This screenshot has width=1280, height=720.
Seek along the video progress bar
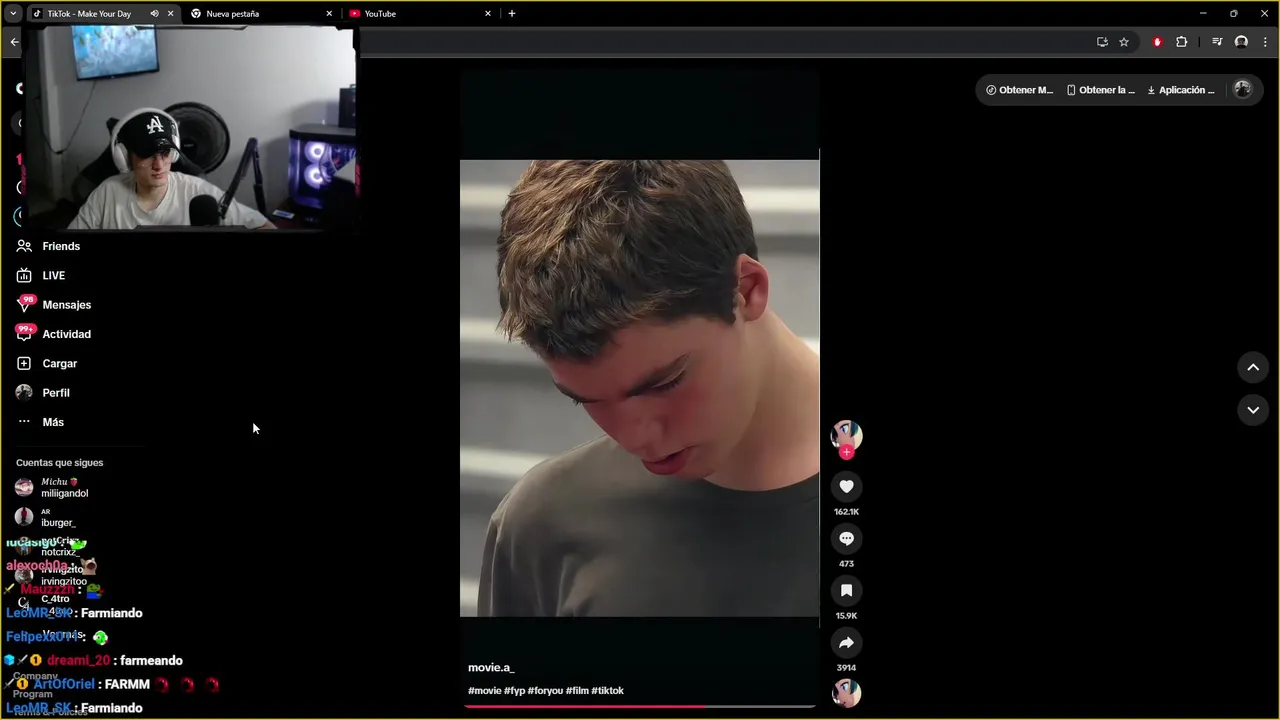pyautogui.click(x=640, y=706)
